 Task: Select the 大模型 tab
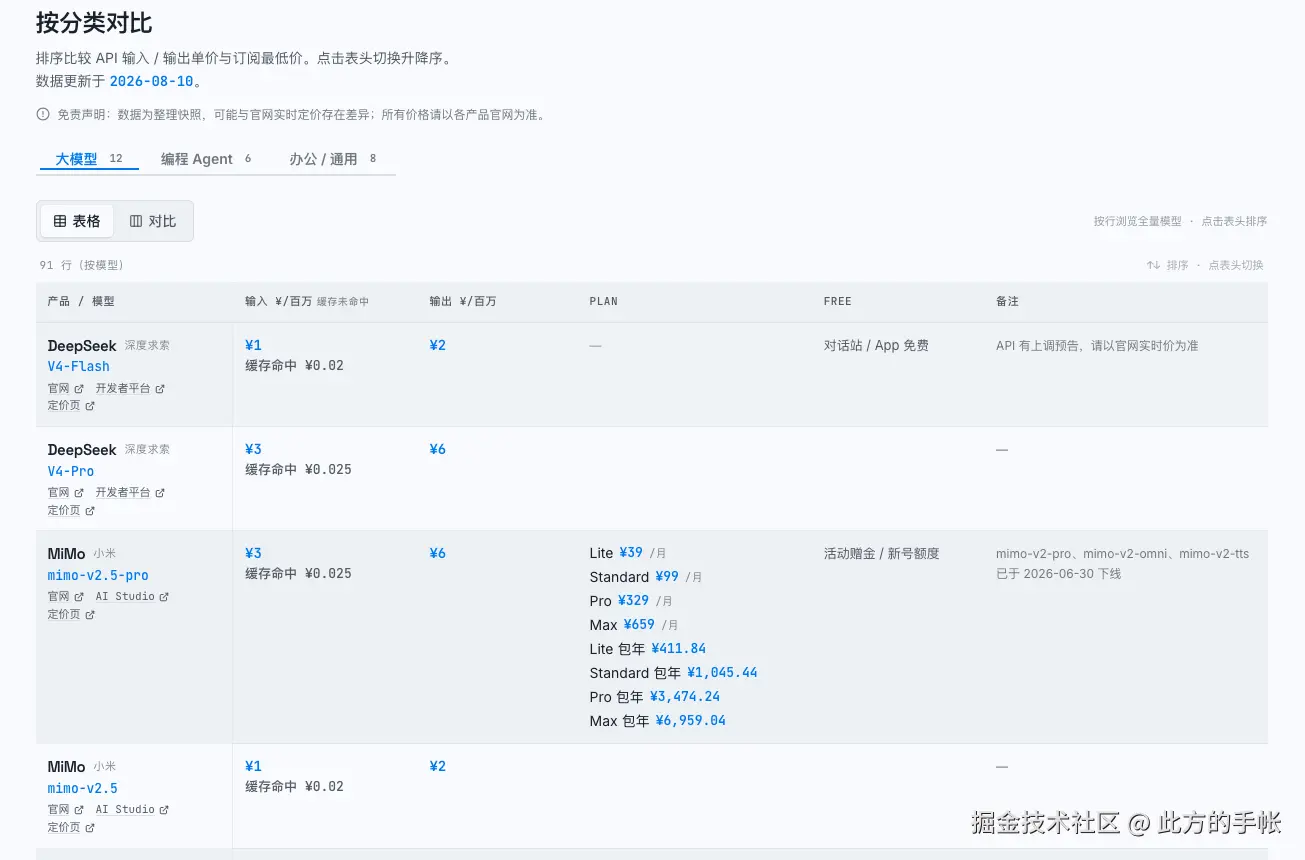(x=89, y=159)
